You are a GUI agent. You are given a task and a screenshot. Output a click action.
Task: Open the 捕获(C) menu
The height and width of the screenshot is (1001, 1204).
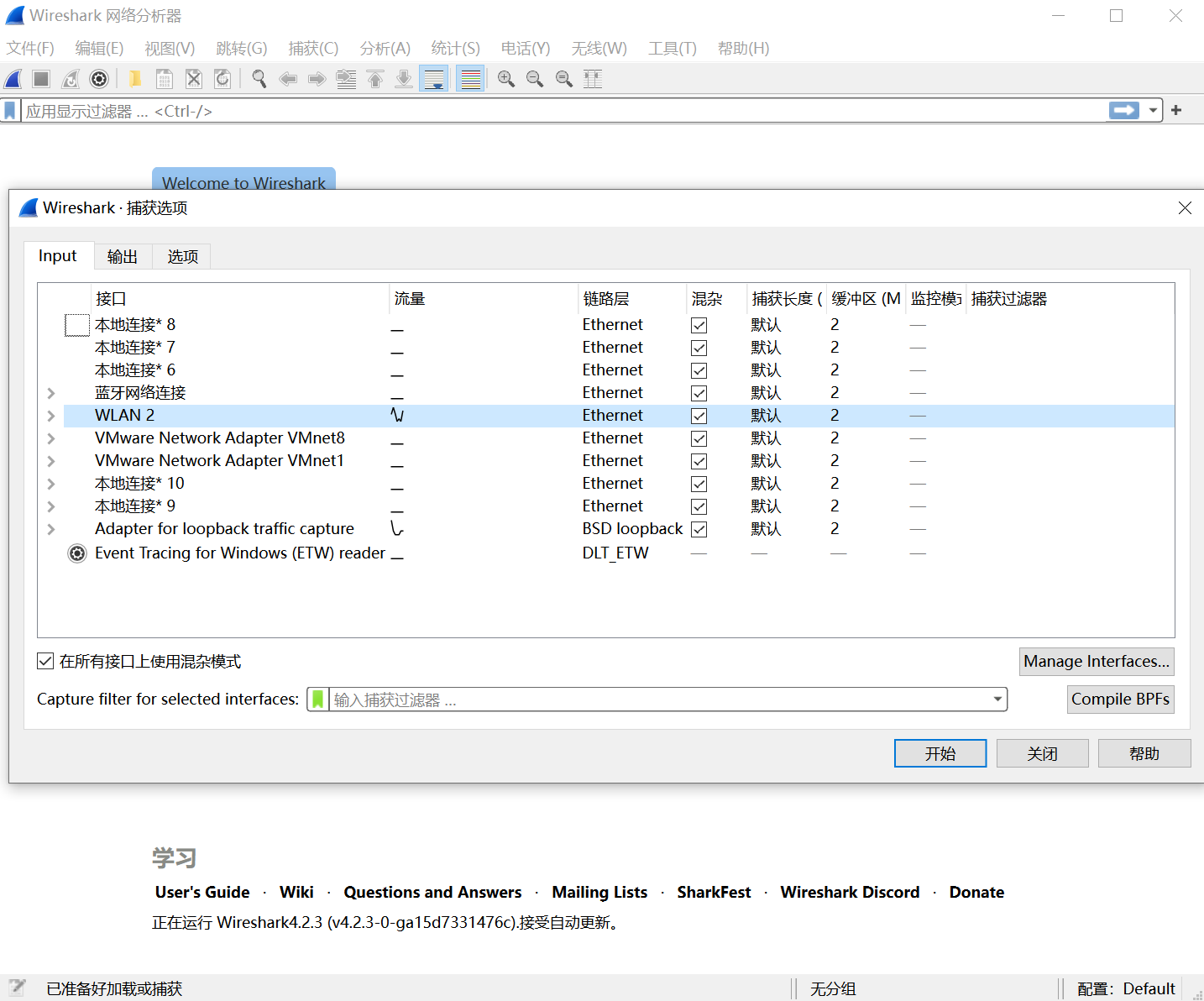(313, 49)
